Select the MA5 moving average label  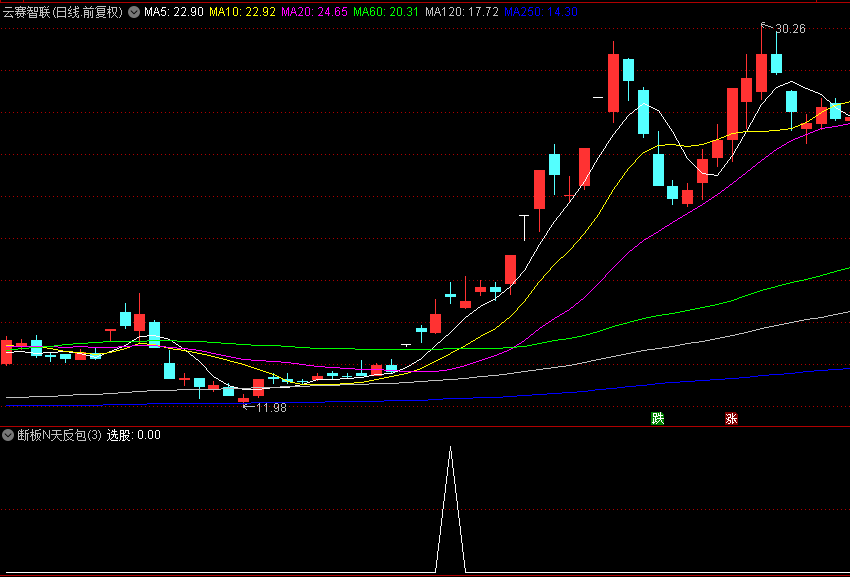[x=174, y=13]
